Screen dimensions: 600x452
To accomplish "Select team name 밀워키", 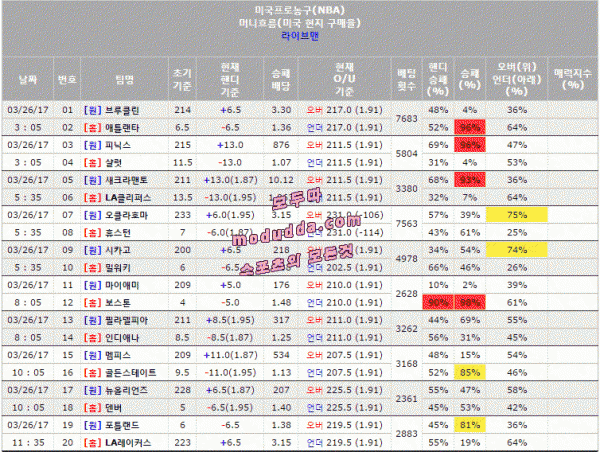I will (118, 268).
